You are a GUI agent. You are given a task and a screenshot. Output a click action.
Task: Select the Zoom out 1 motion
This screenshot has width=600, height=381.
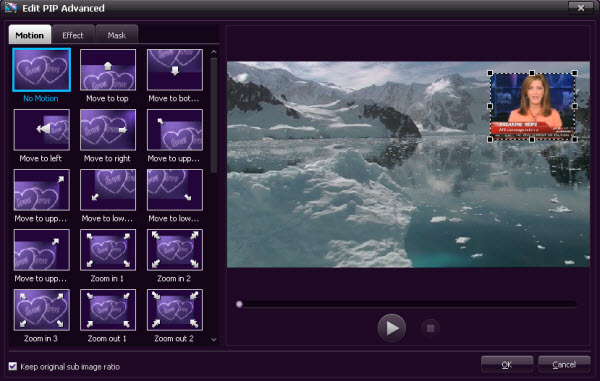(x=108, y=310)
